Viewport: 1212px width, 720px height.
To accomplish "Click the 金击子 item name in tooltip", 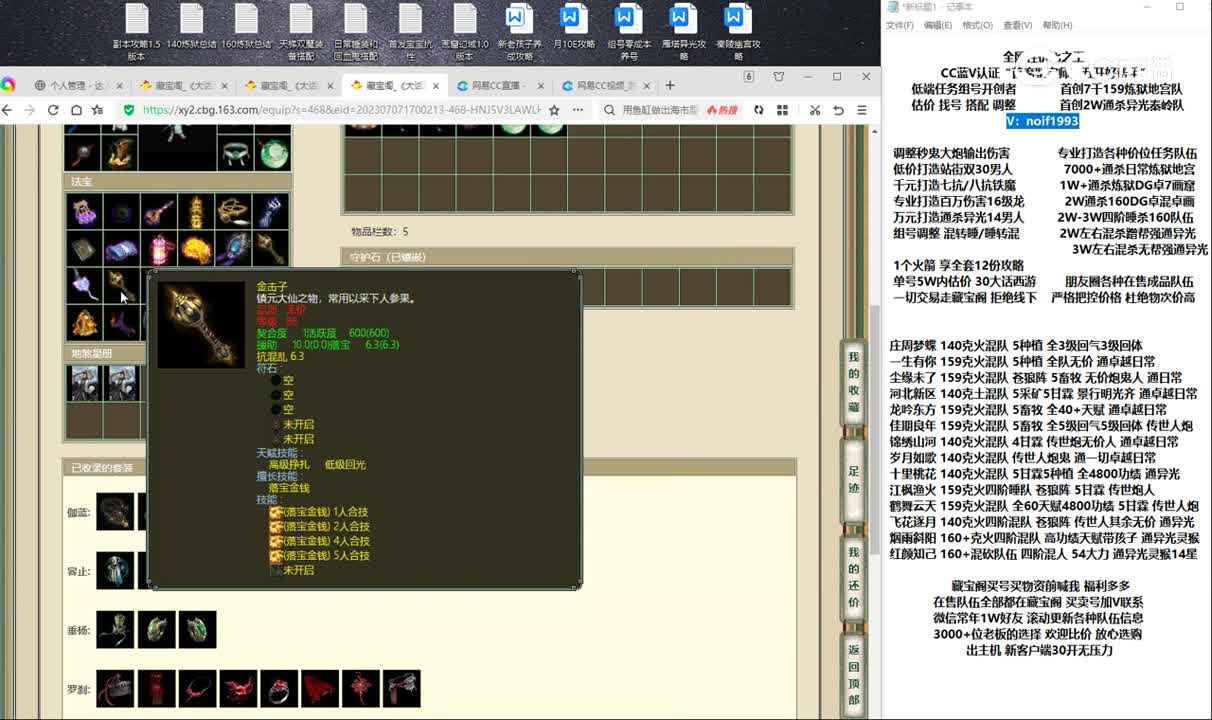I will 273,287.
